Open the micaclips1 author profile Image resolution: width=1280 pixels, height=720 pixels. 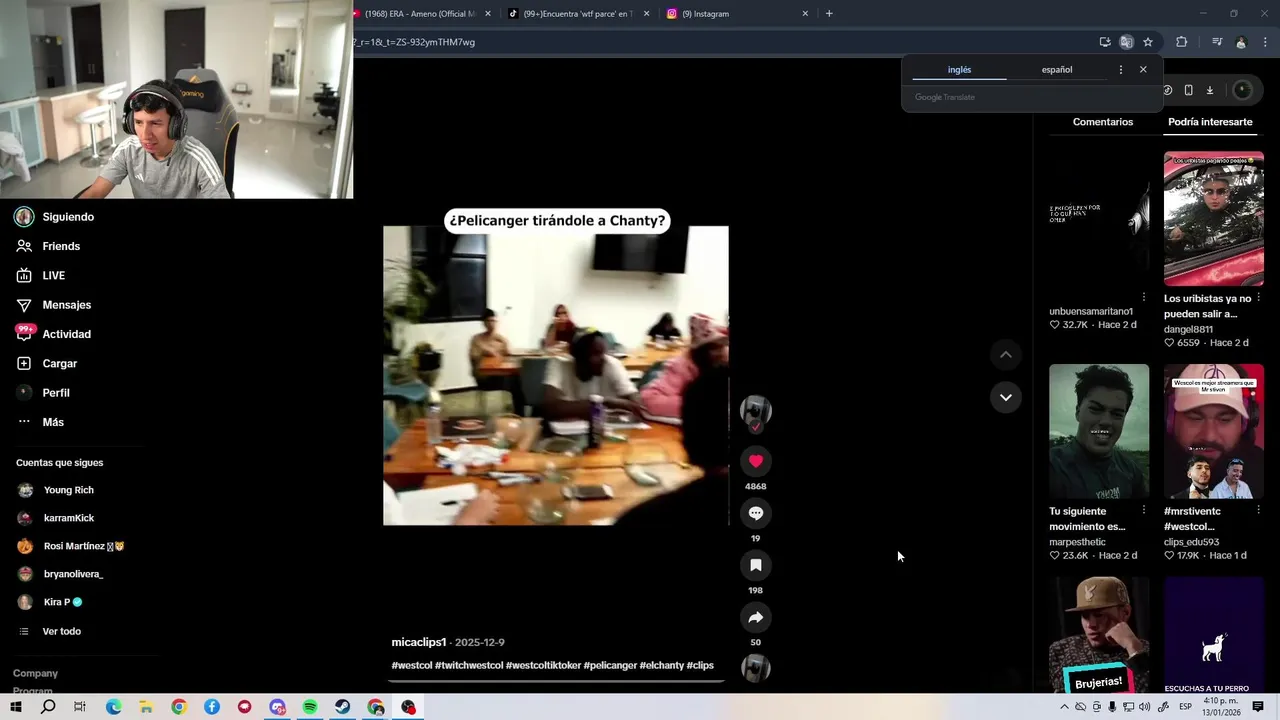click(418, 642)
